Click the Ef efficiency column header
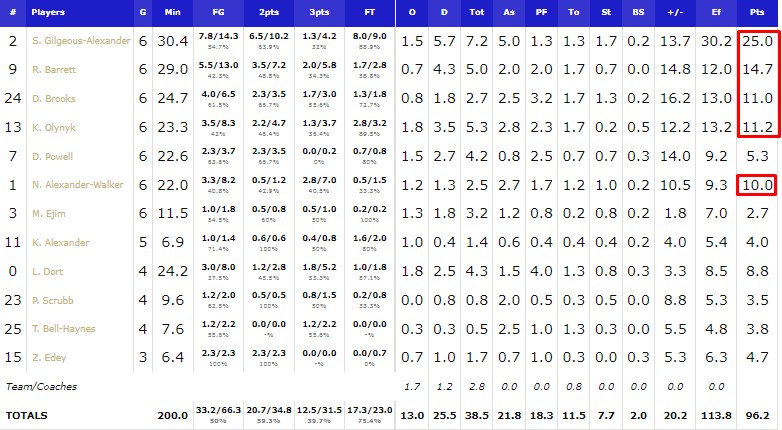The width and height of the screenshot is (782, 430). coord(716,12)
